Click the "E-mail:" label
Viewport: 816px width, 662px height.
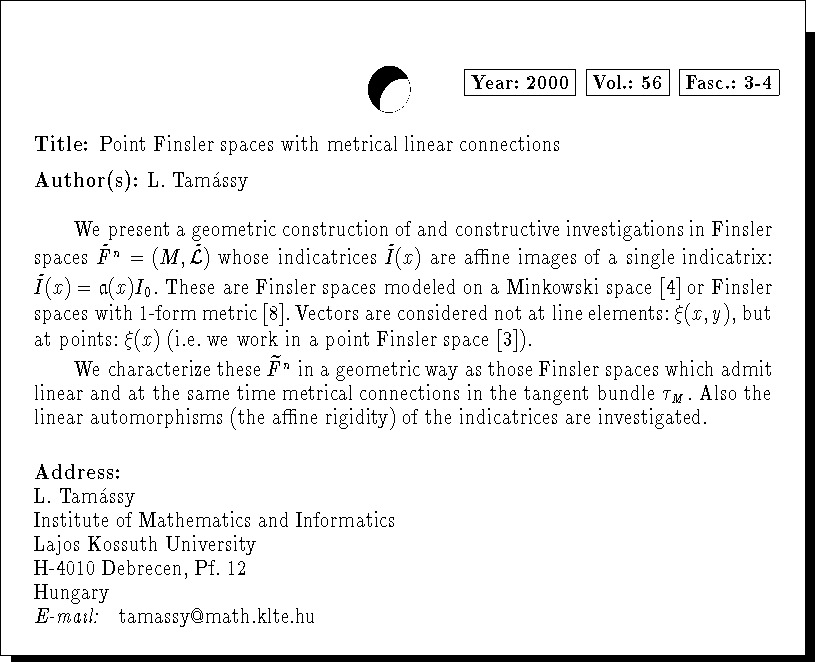click(66, 616)
